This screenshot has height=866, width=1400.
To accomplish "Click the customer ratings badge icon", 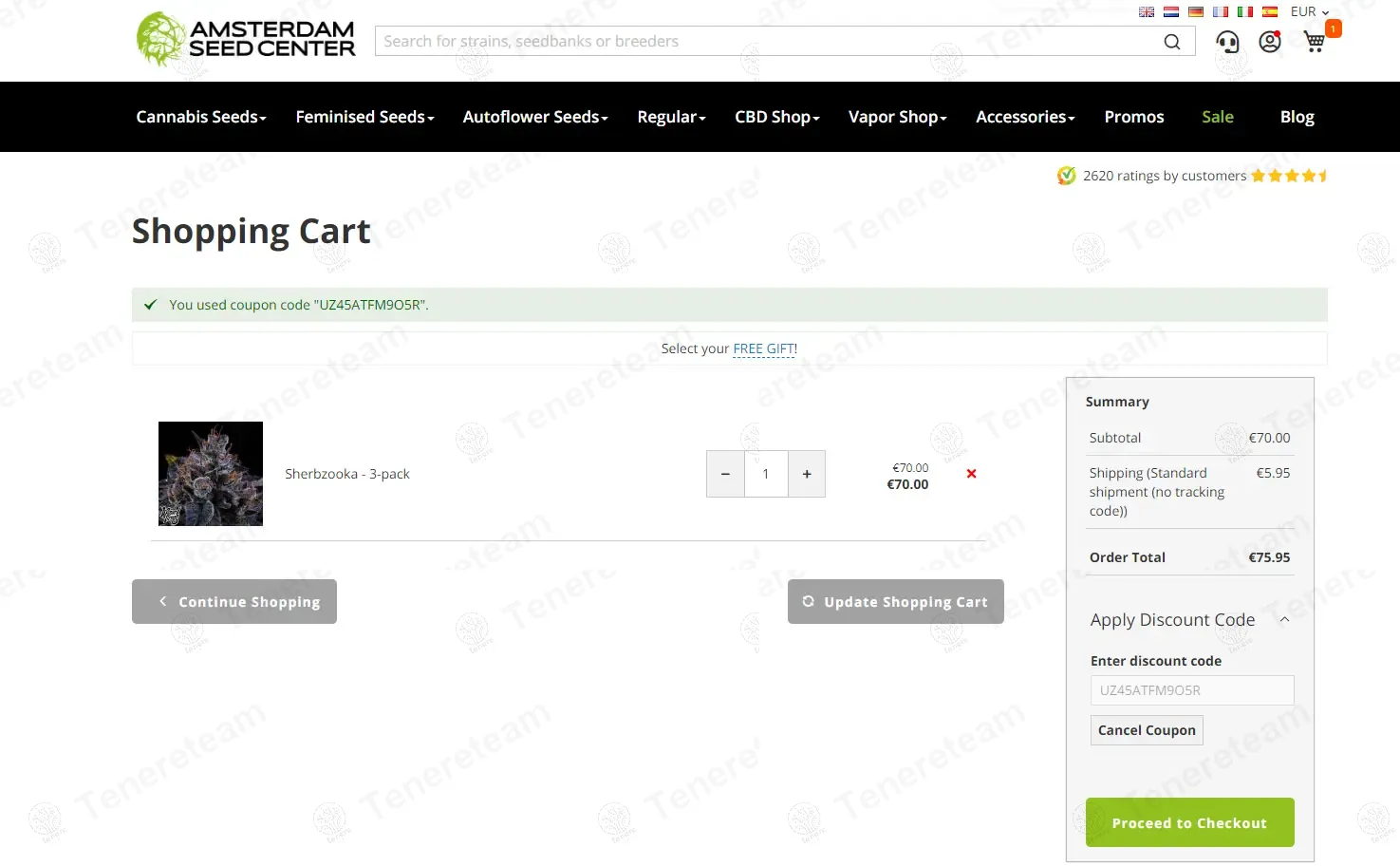I will pos(1067,176).
